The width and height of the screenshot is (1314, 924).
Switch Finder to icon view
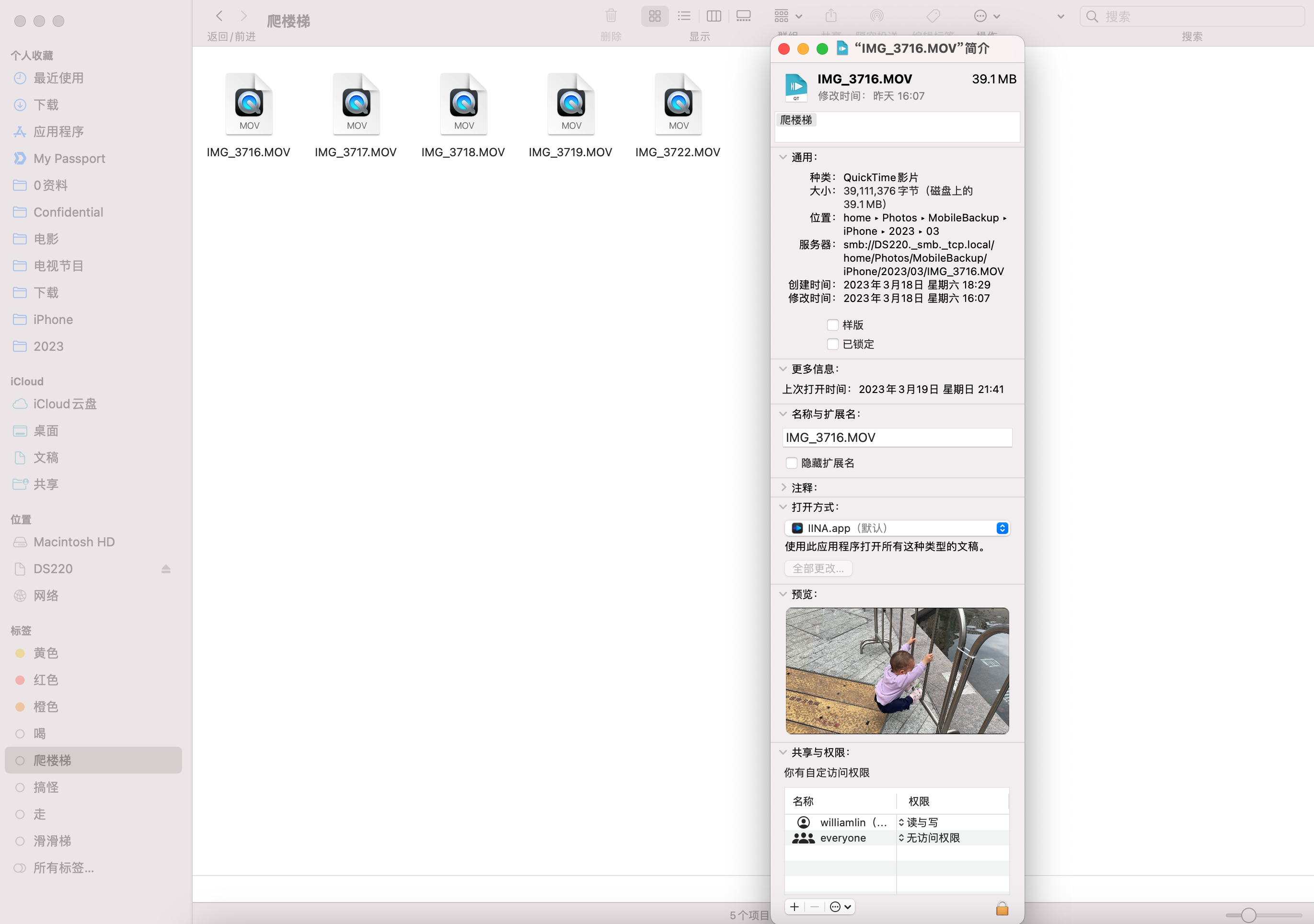pyautogui.click(x=655, y=16)
